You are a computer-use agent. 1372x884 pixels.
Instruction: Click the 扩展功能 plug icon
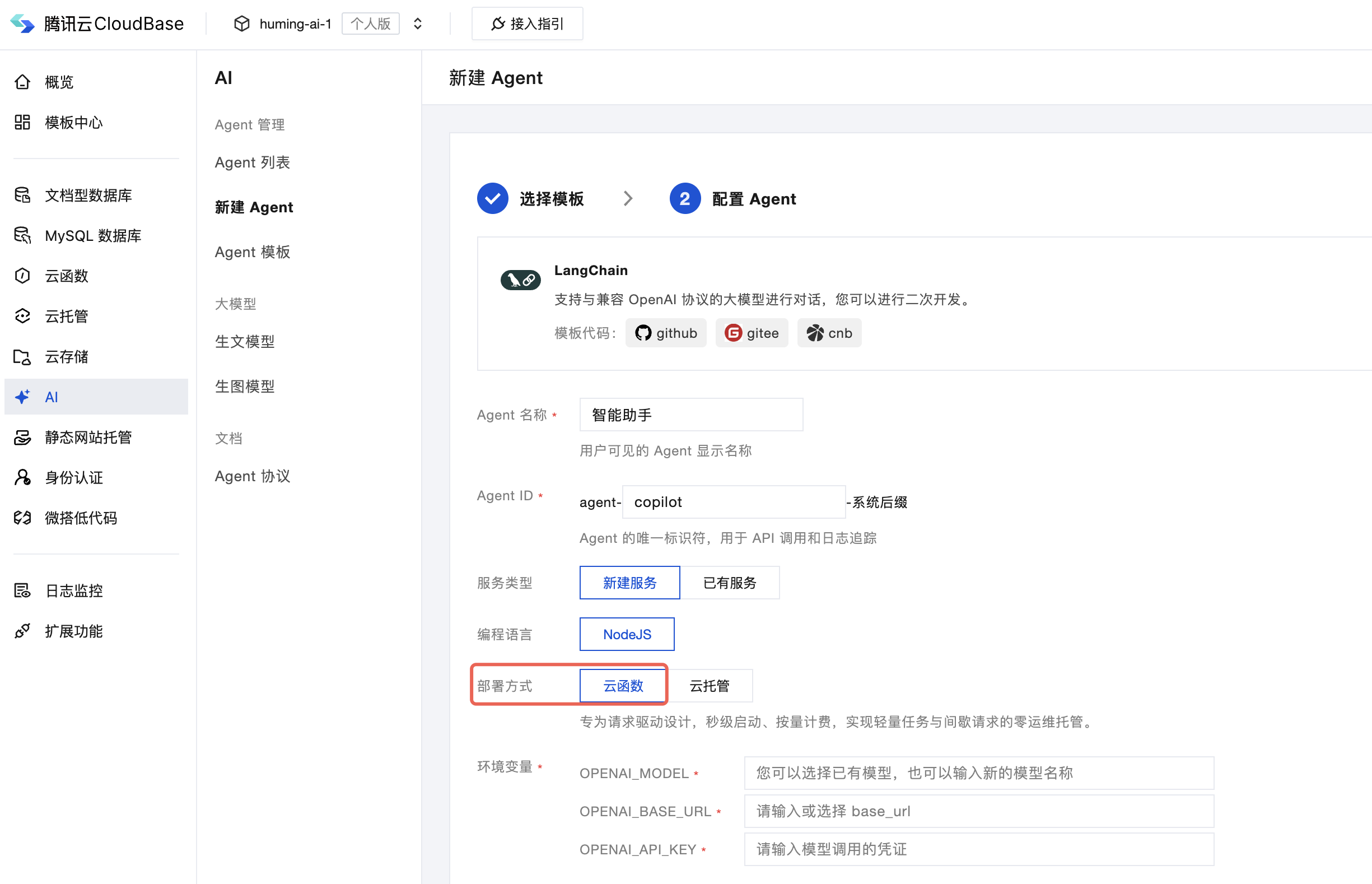(x=22, y=631)
